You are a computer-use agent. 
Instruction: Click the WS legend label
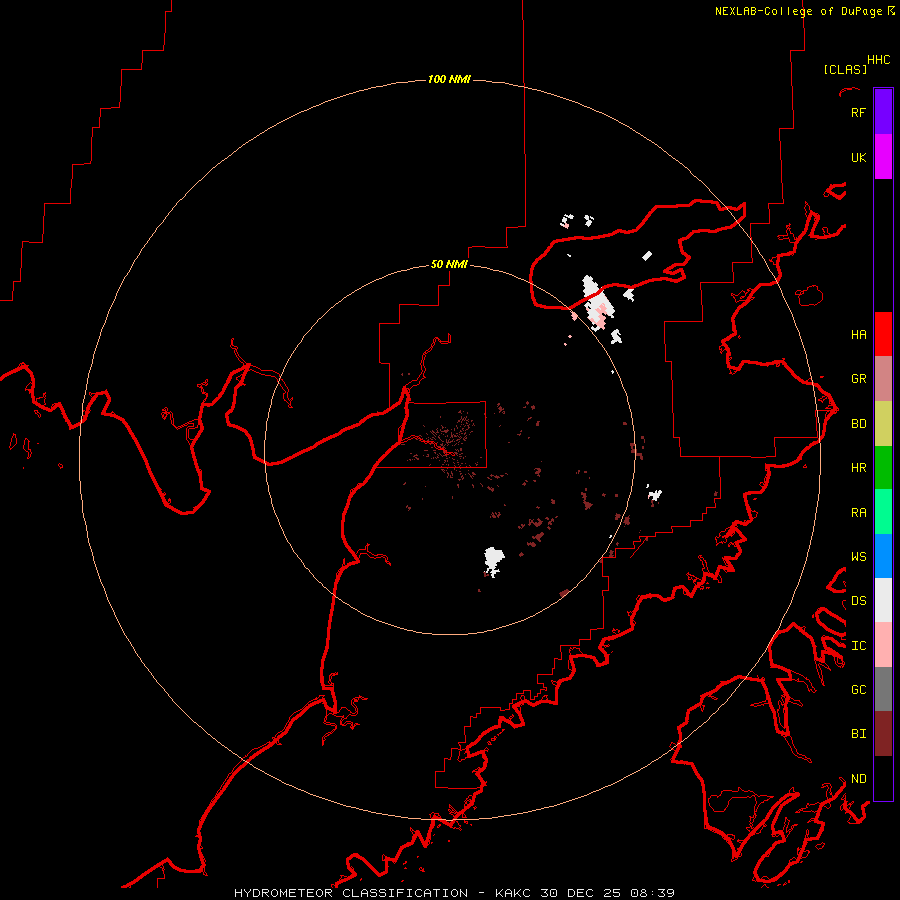click(x=858, y=556)
